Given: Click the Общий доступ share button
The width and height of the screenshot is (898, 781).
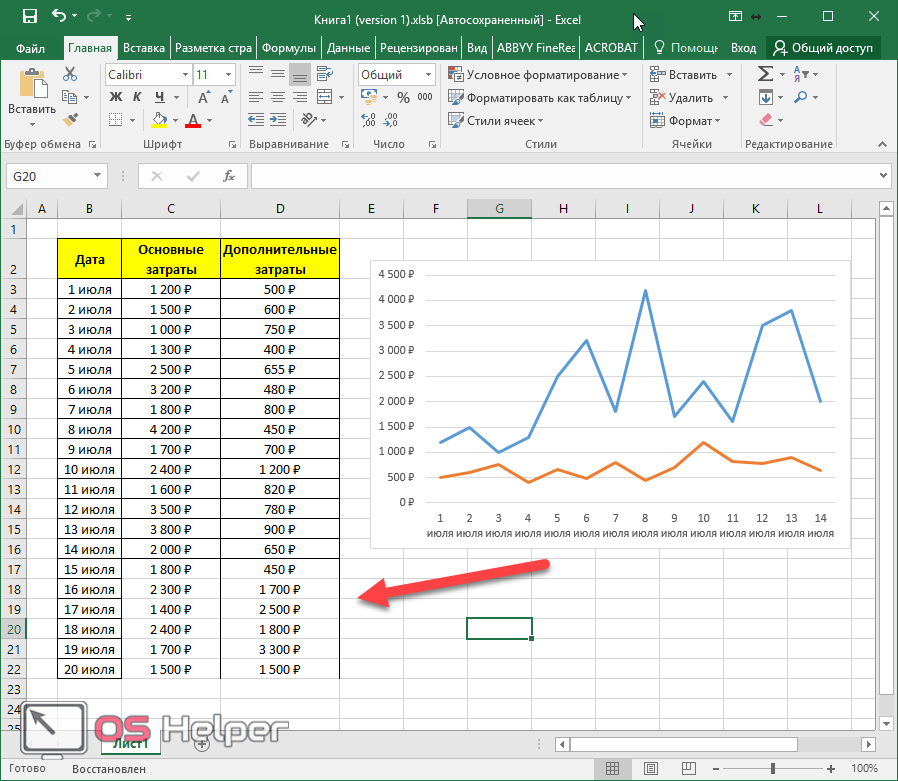Looking at the screenshot, I should pyautogui.click(x=822, y=47).
